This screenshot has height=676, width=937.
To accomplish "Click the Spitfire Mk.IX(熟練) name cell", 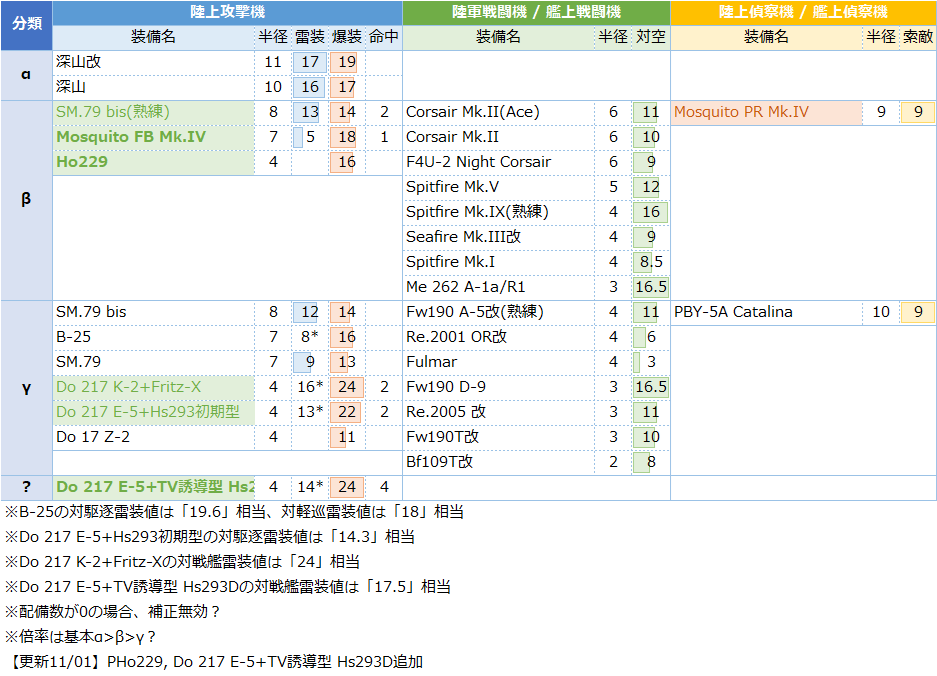I will click(477, 212).
